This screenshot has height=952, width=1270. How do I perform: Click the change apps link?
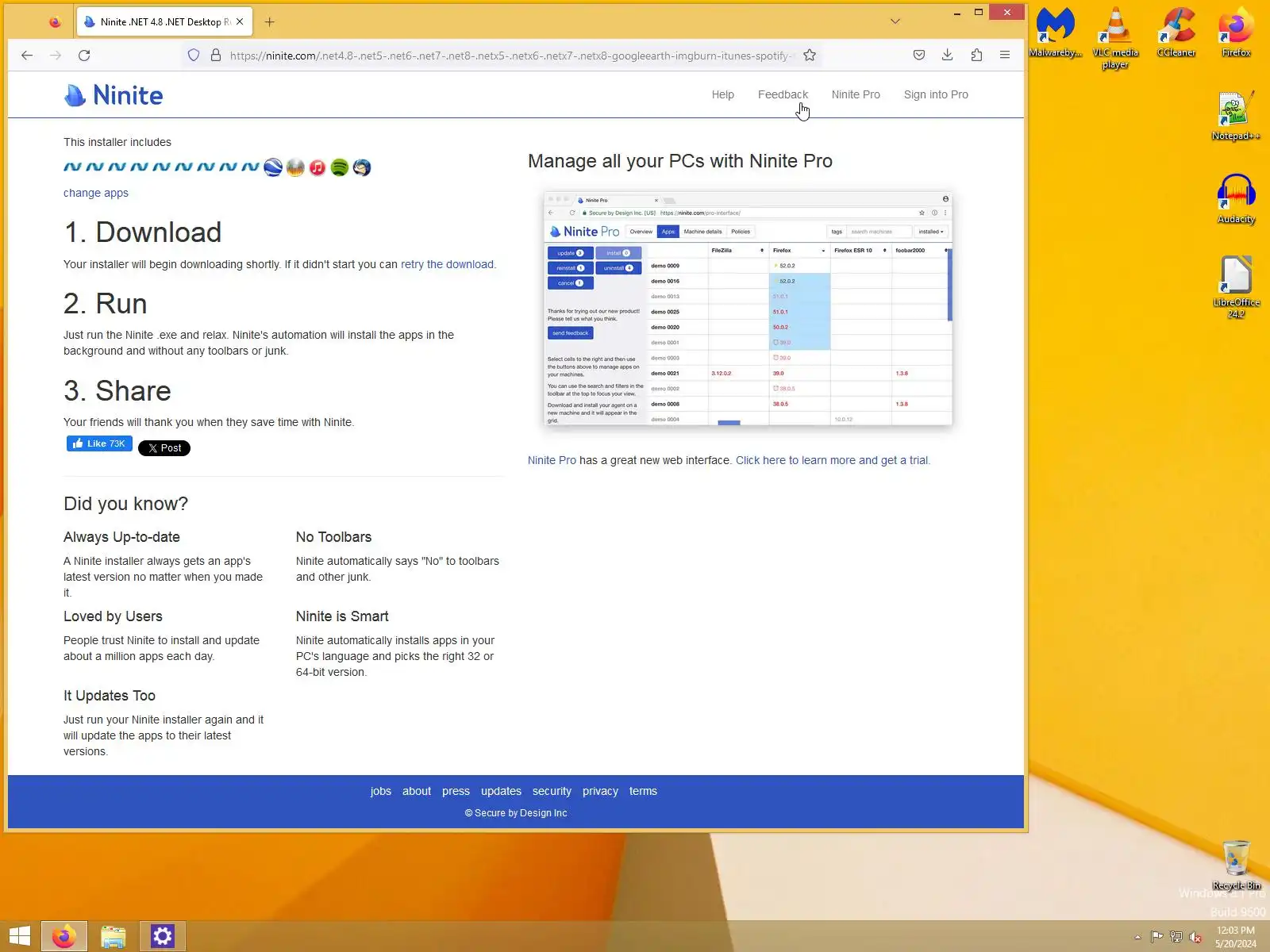[x=96, y=193]
